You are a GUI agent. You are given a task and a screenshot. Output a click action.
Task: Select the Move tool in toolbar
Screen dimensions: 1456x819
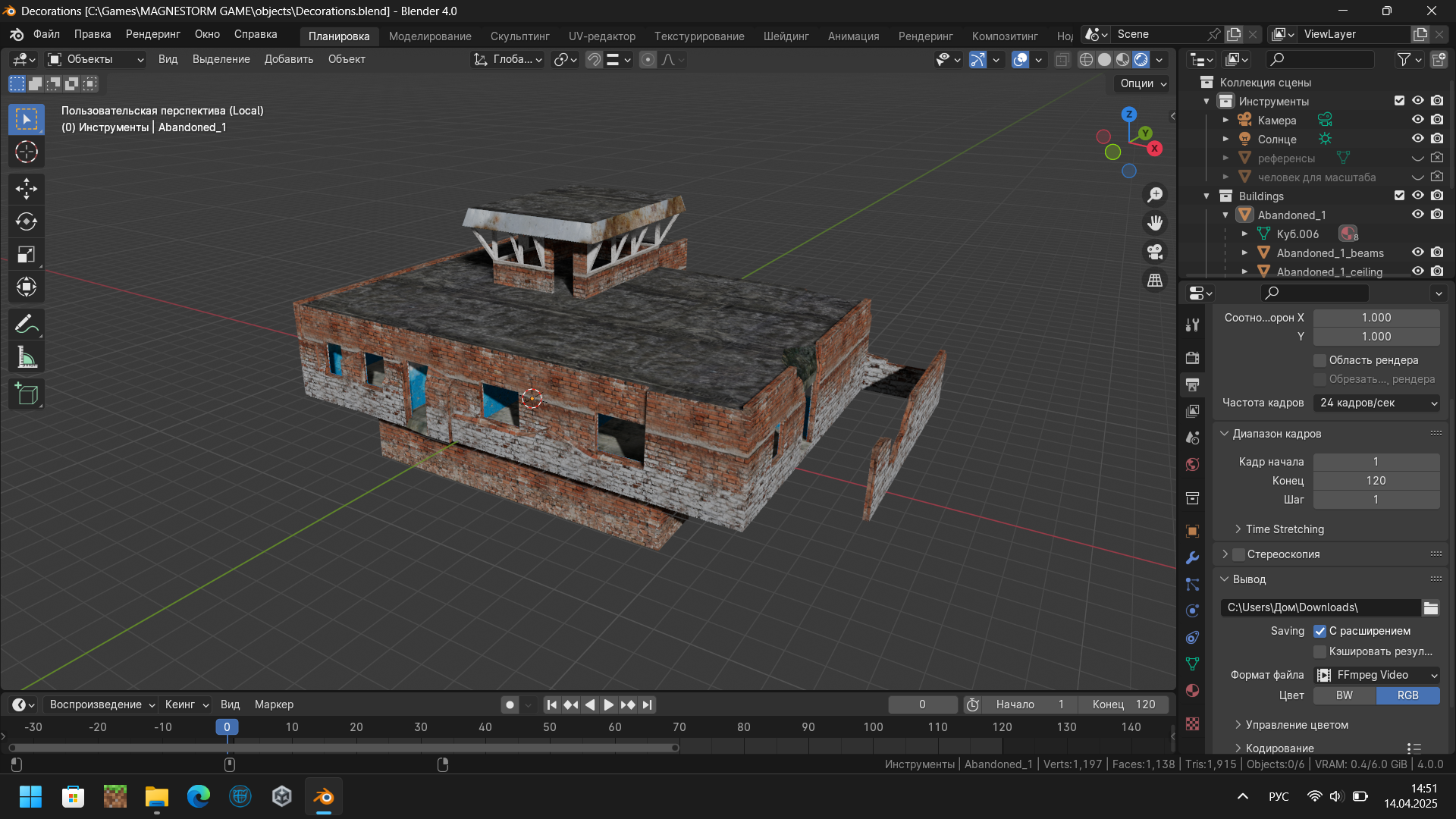coord(27,188)
